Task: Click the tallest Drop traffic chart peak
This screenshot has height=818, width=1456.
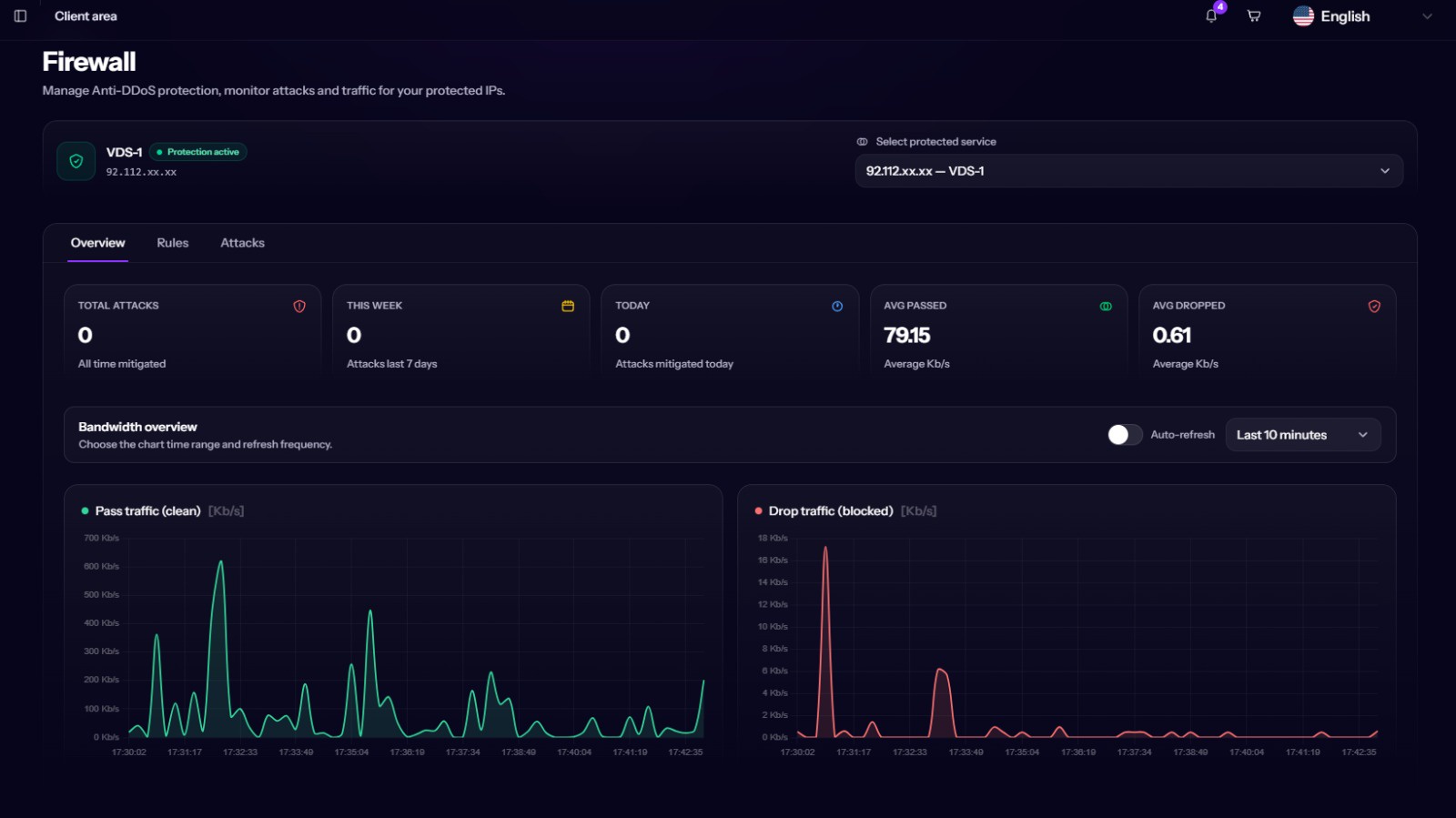Action: 825,549
